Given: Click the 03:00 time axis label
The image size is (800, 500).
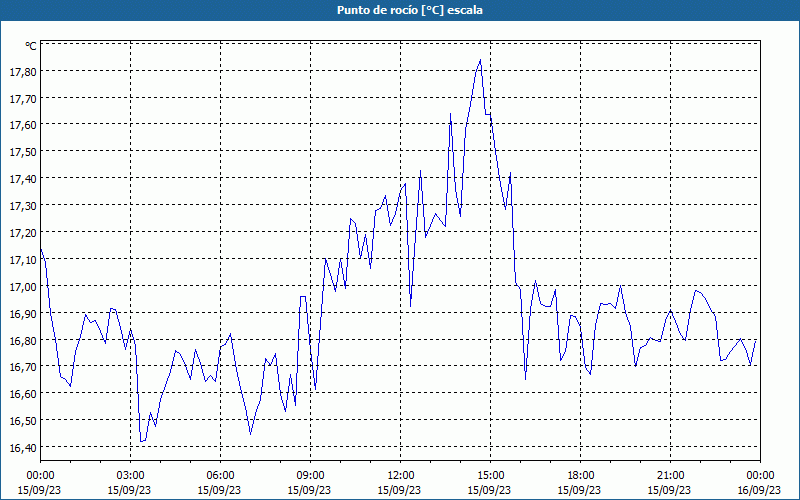Looking at the screenshot, I should [130, 476].
